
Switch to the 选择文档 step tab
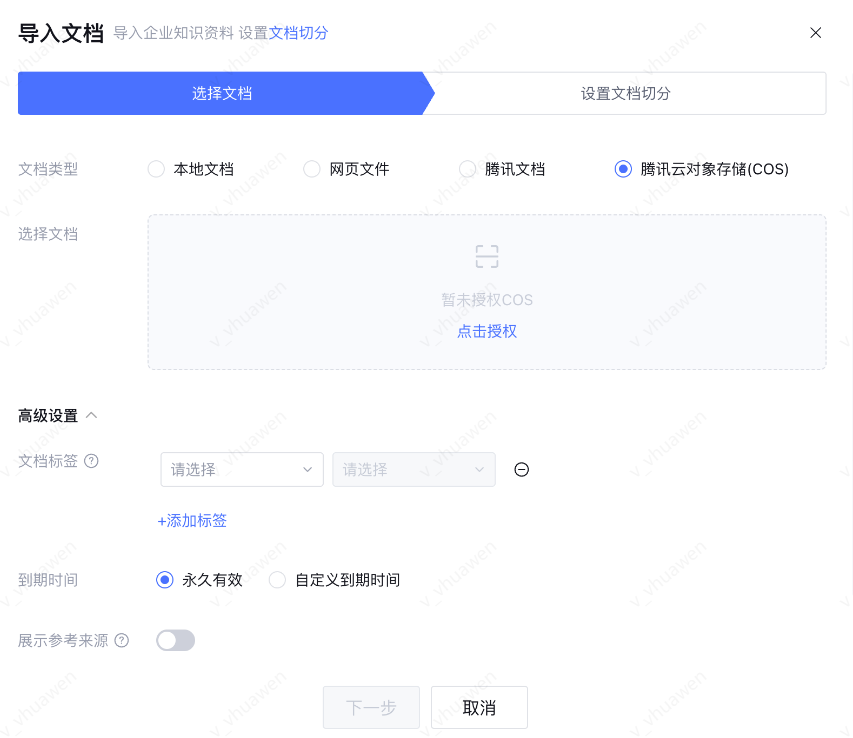(x=222, y=94)
